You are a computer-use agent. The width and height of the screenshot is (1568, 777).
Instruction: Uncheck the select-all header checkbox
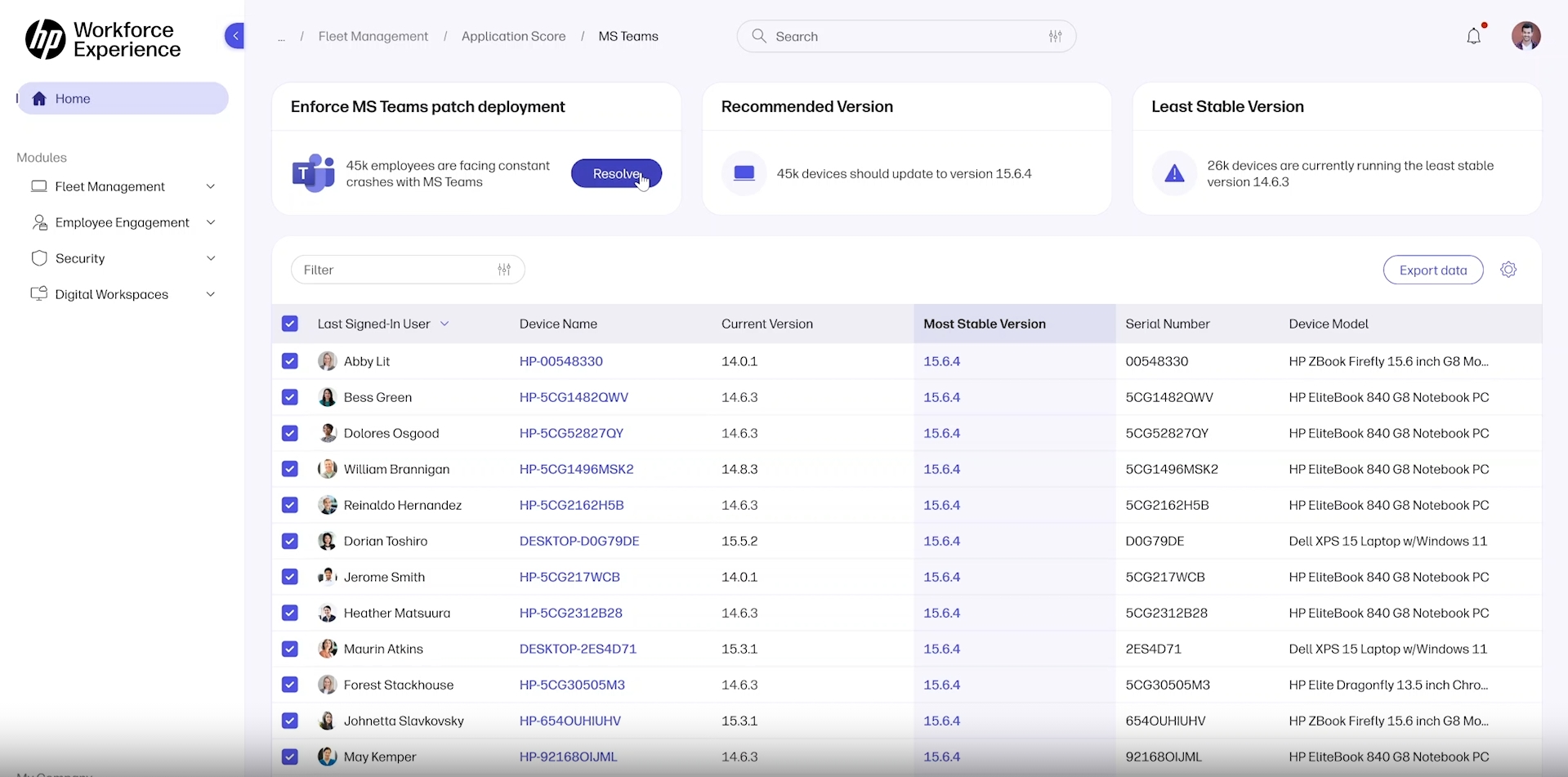pos(290,323)
